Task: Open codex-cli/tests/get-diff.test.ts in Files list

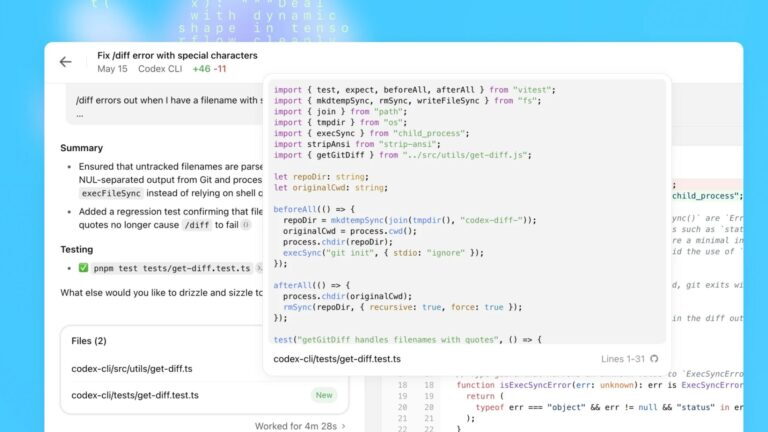Action: [x=135, y=395]
